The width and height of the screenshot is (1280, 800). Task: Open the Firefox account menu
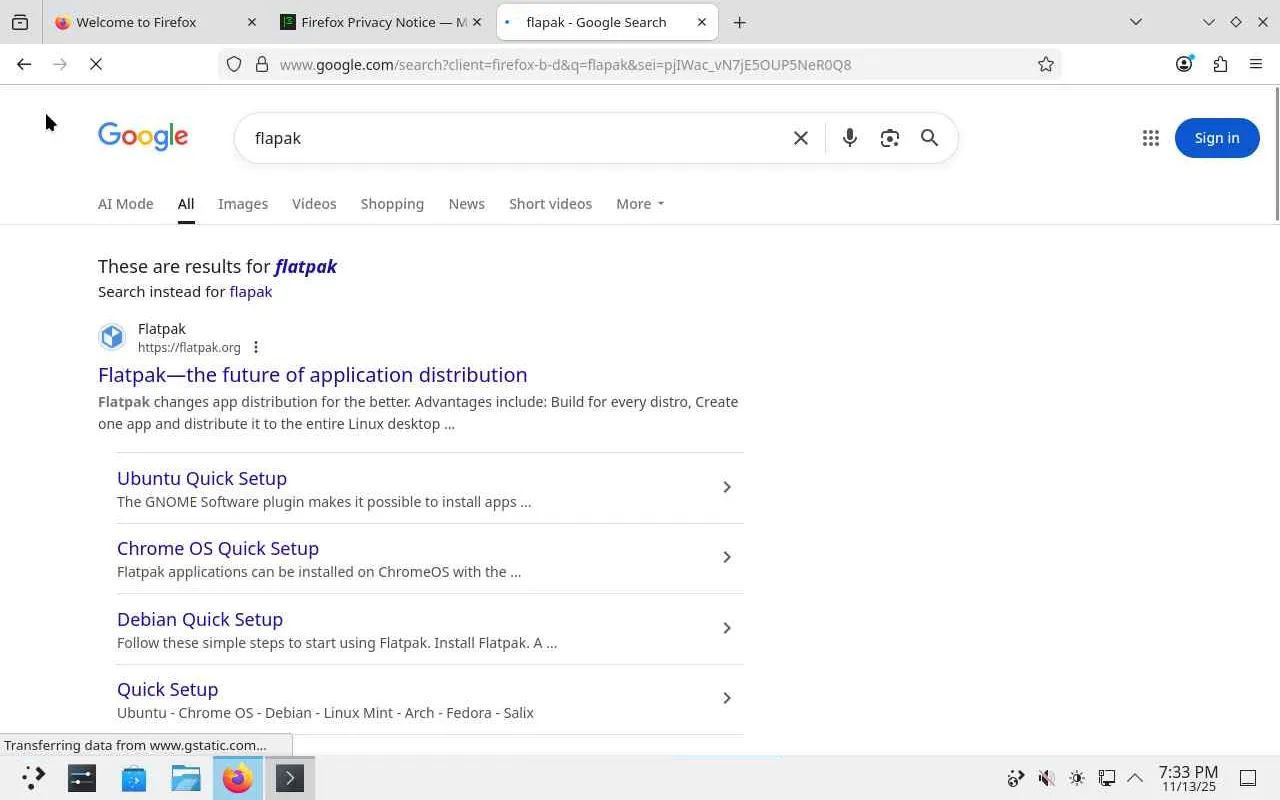pyautogui.click(x=1184, y=64)
